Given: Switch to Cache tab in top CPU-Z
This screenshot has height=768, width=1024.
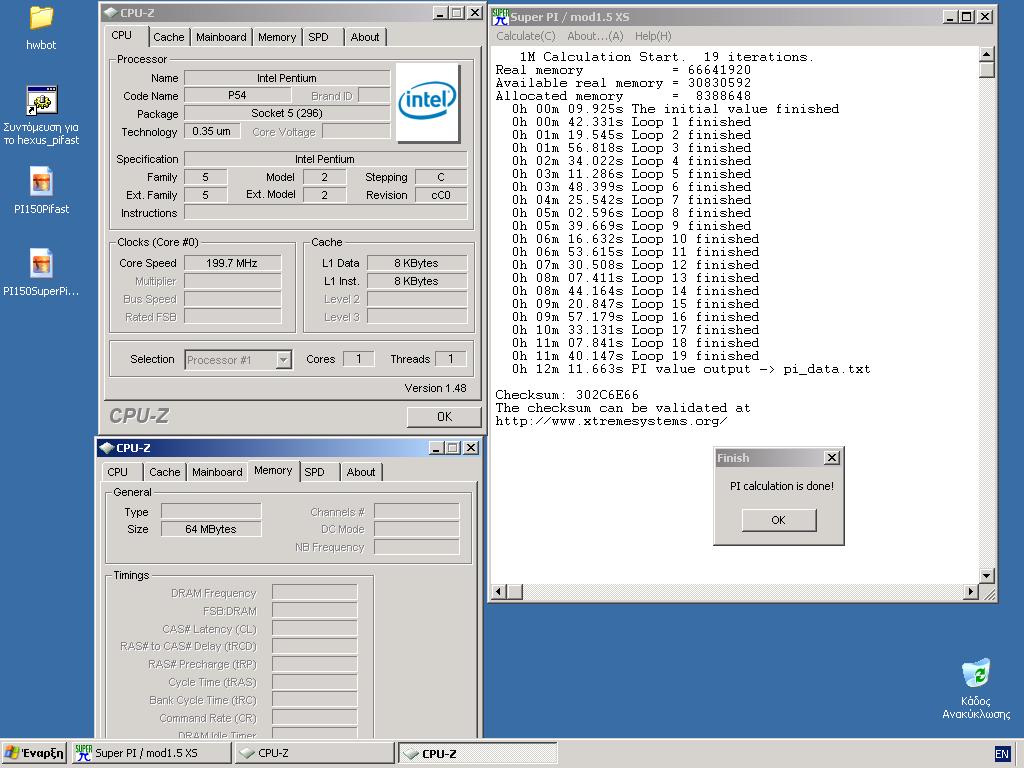Looking at the screenshot, I should [x=168, y=37].
